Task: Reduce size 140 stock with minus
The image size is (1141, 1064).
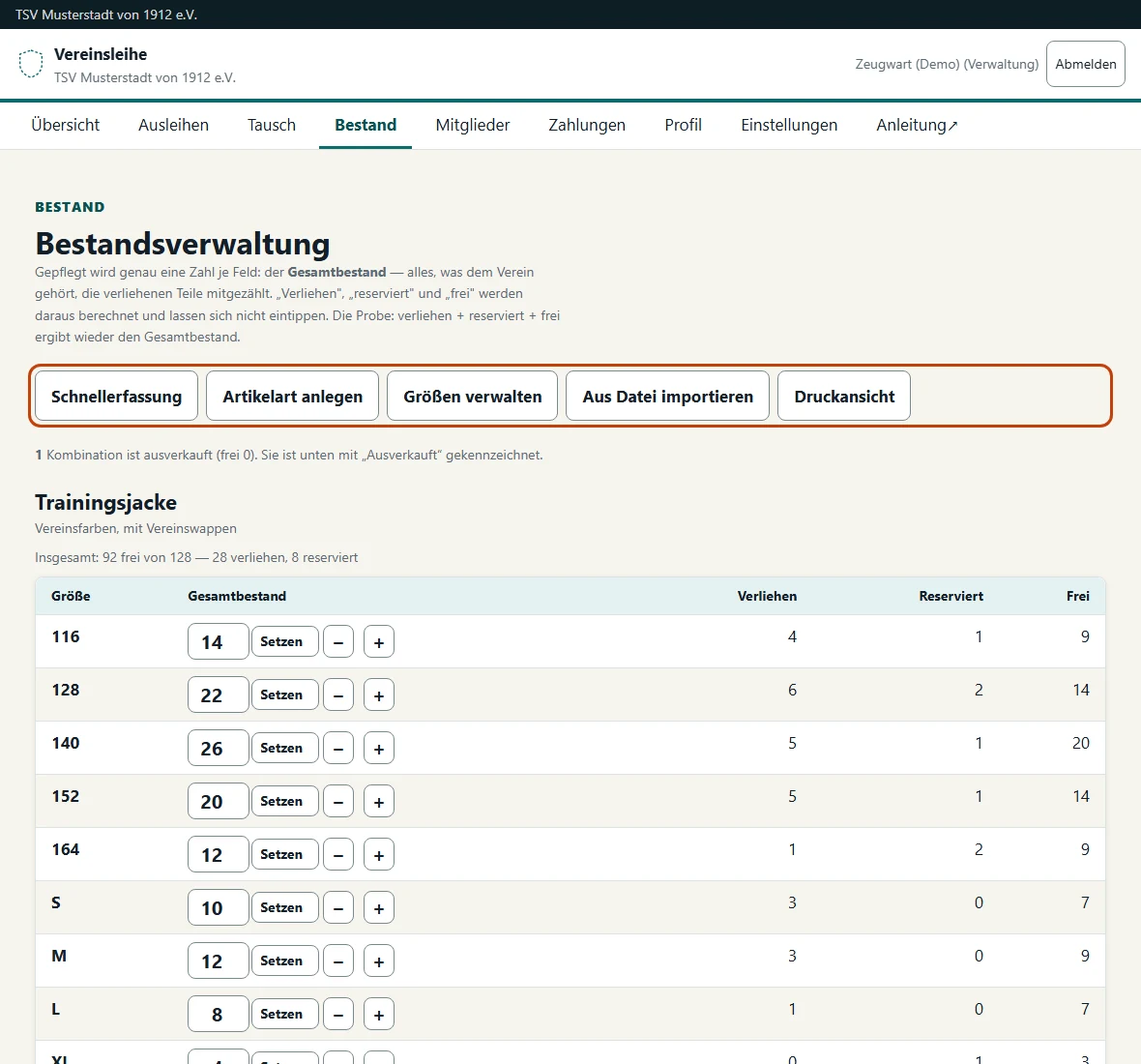Action: (x=338, y=748)
